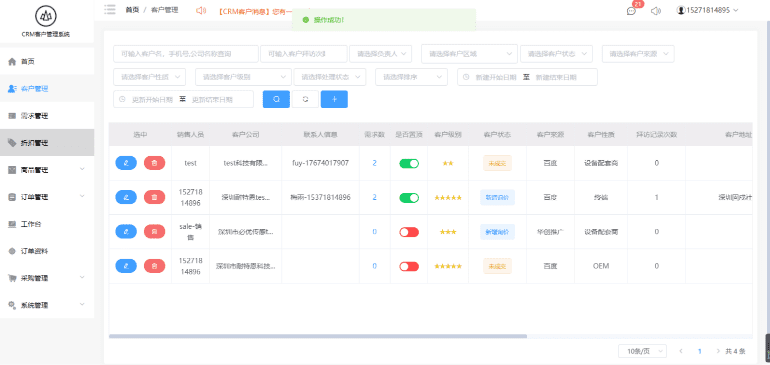Edit the sale-销售 customer row

pyautogui.click(x=126, y=231)
